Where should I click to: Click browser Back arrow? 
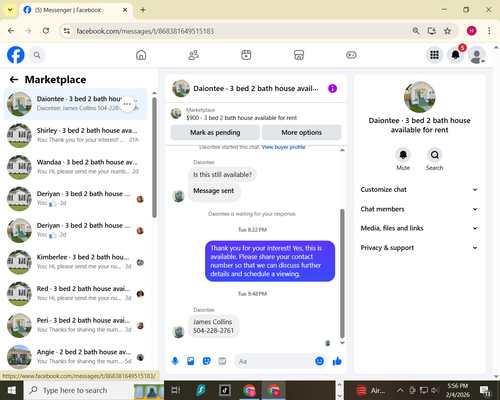[x=11, y=31]
